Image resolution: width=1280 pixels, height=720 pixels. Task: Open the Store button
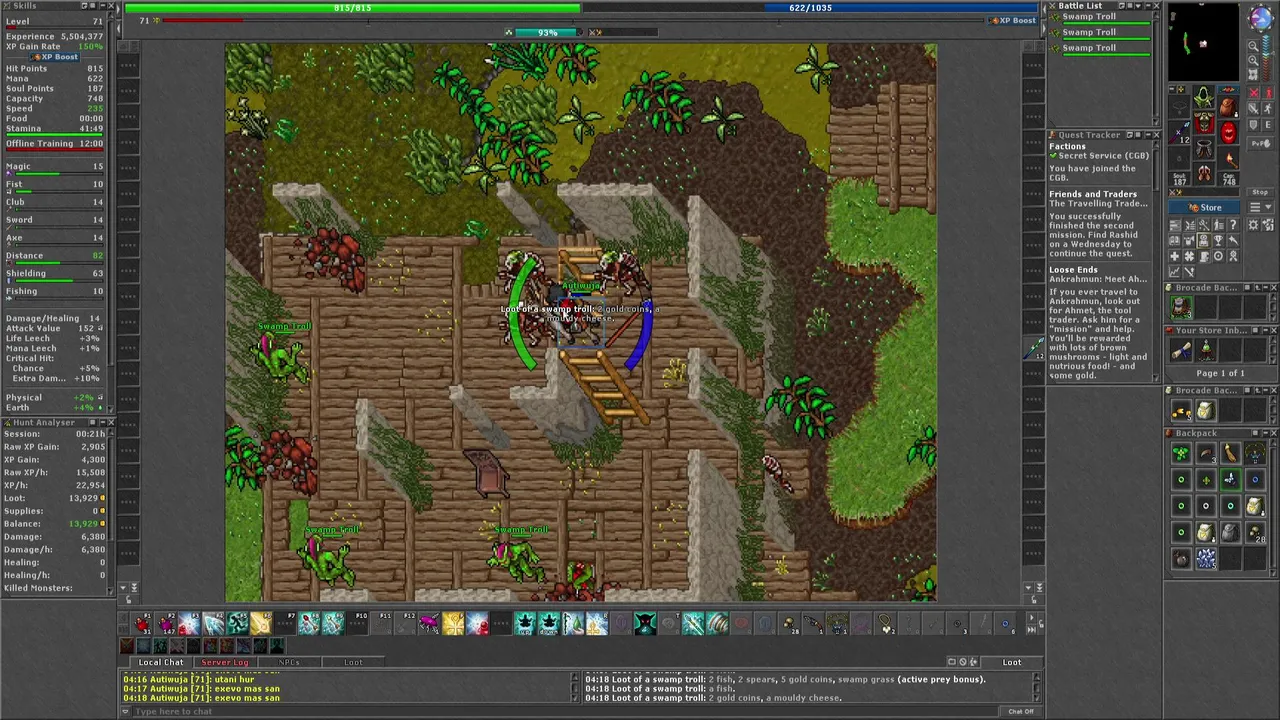tap(1202, 207)
